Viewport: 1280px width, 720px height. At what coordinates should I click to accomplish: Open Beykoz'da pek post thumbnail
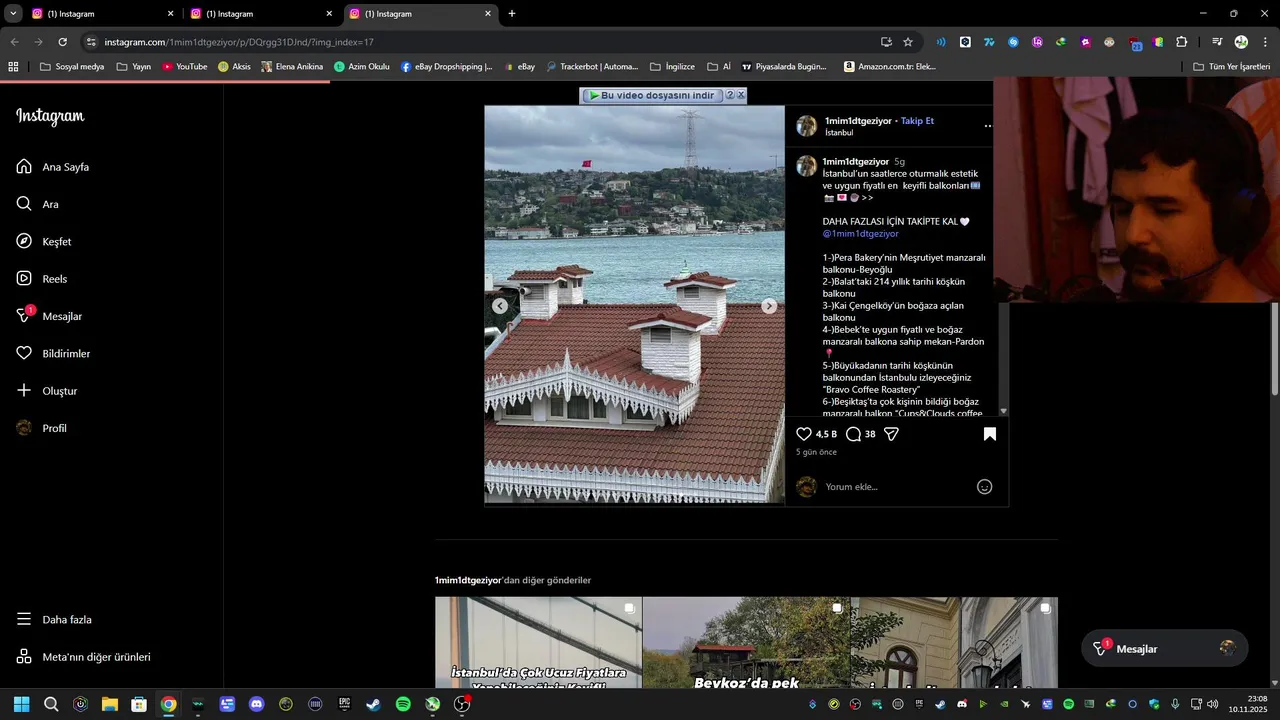click(746, 643)
